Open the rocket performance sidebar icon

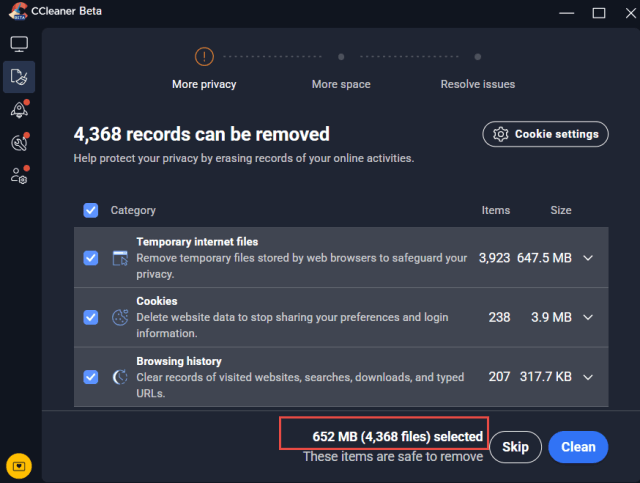[19, 109]
